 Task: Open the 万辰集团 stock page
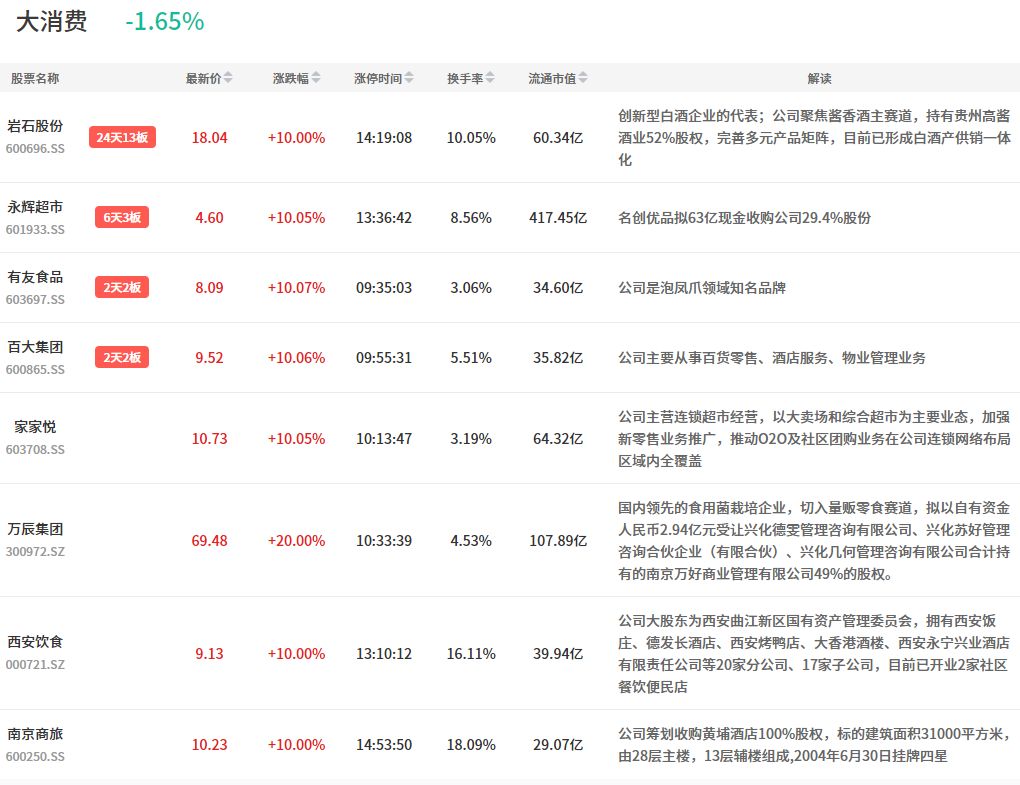click(35, 529)
